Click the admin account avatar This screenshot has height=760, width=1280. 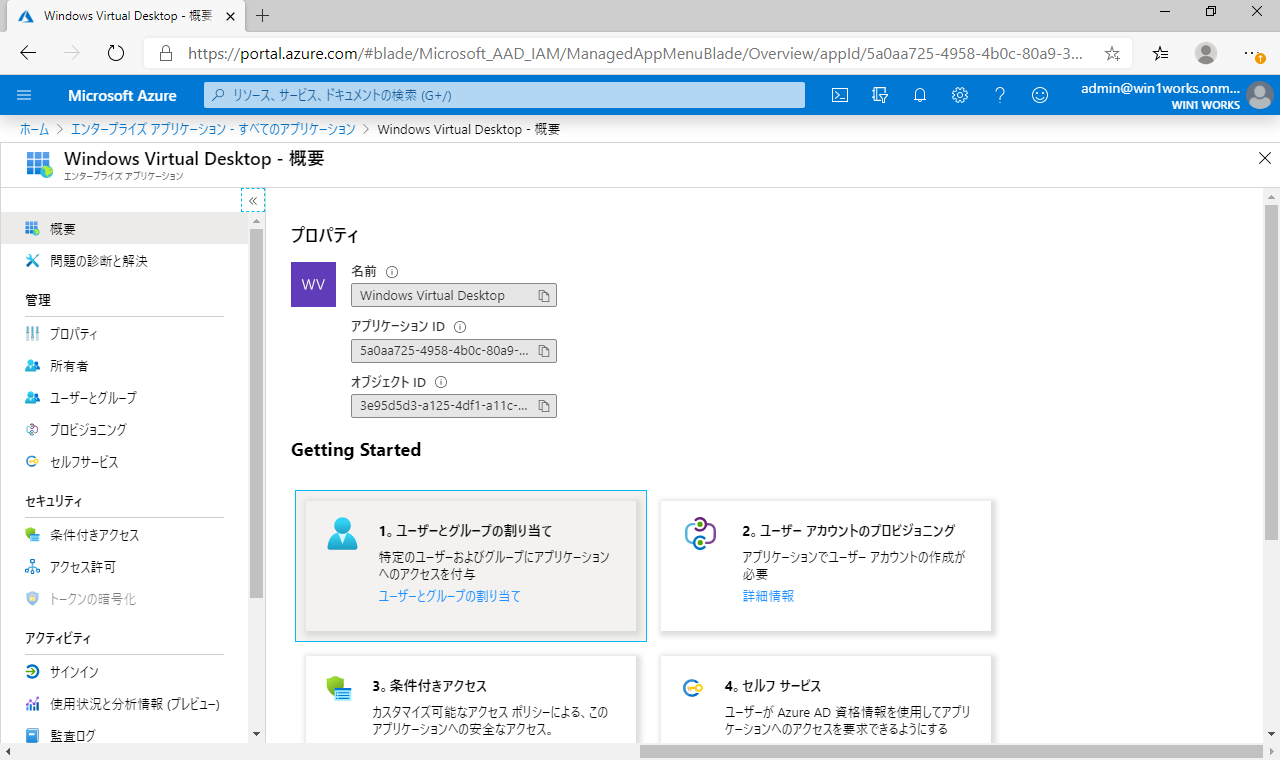click(x=1260, y=96)
